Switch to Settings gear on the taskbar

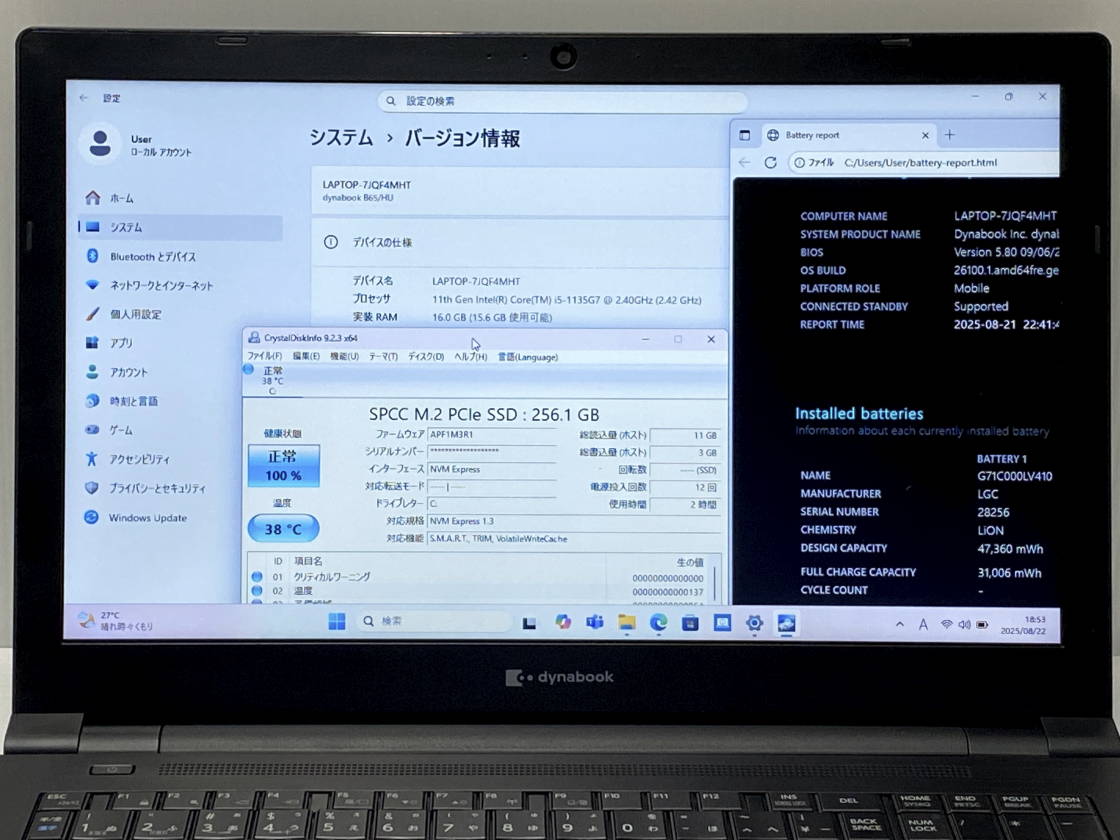coord(754,623)
